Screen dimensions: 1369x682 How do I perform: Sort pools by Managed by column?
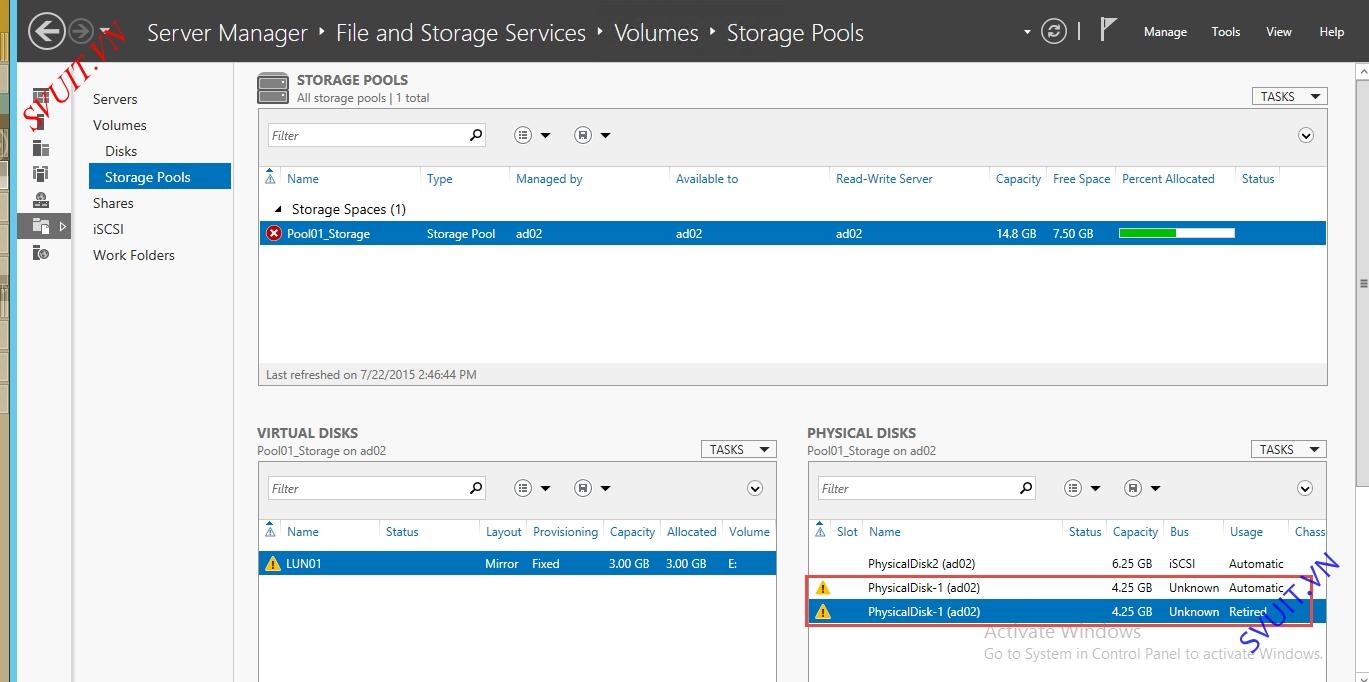tap(549, 179)
